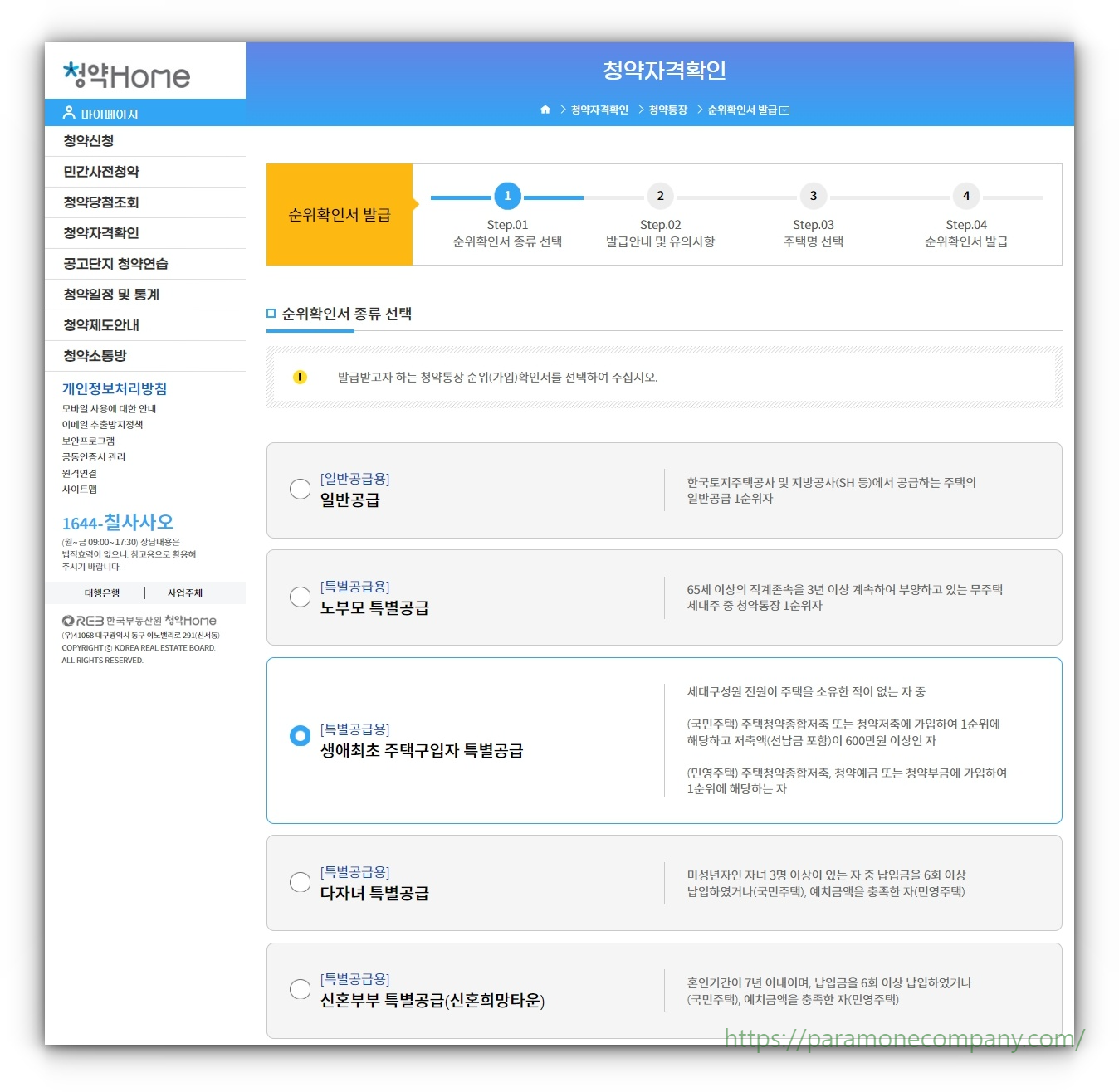Image resolution: width=1119 pixels, height=1092 pixels.
Task: Open the 청약당첨조회 menu
Action: (x=145, y=202)
